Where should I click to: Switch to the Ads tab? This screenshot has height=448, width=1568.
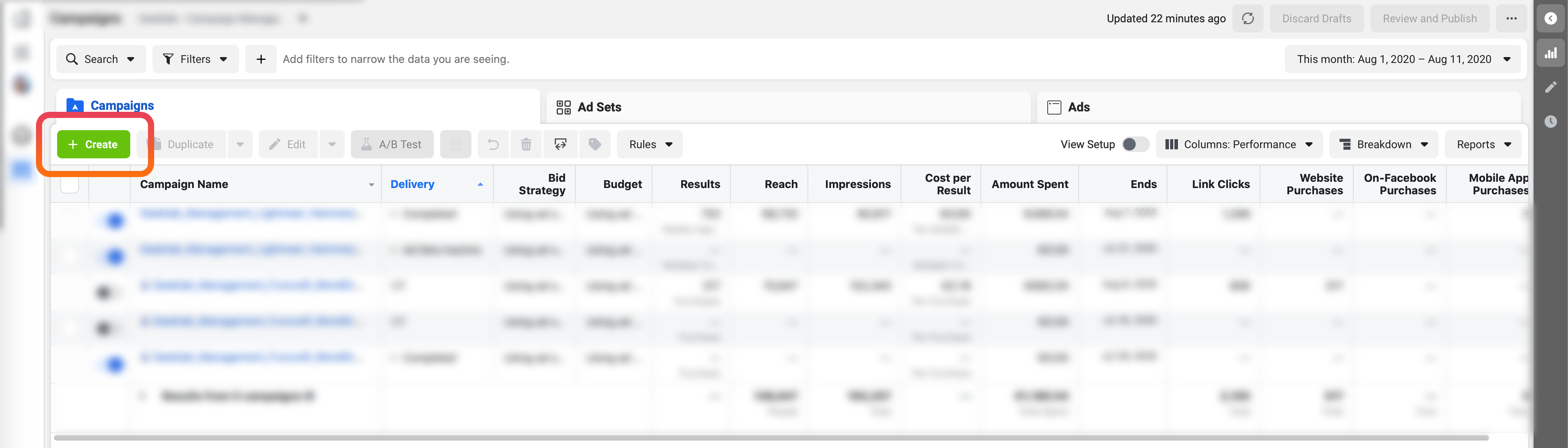click(x=1278, y=108)
